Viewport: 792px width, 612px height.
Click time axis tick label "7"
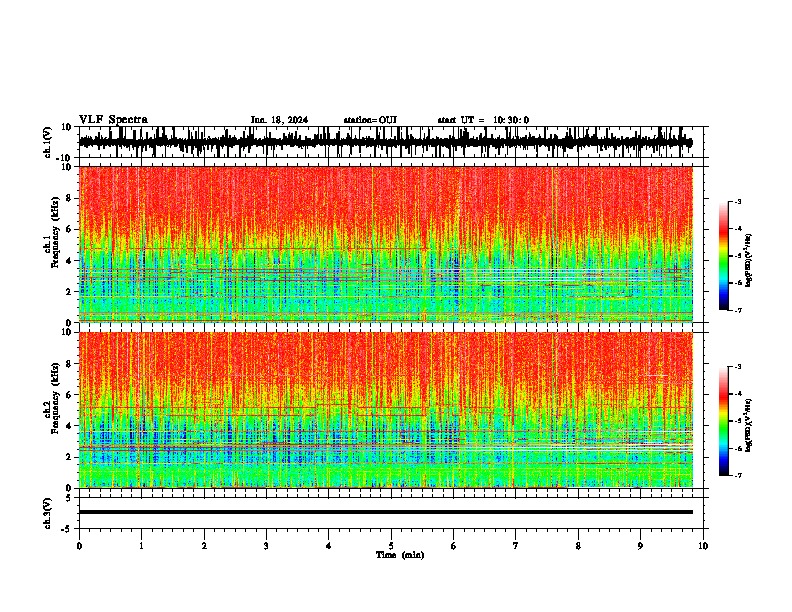tap(516, 546)
